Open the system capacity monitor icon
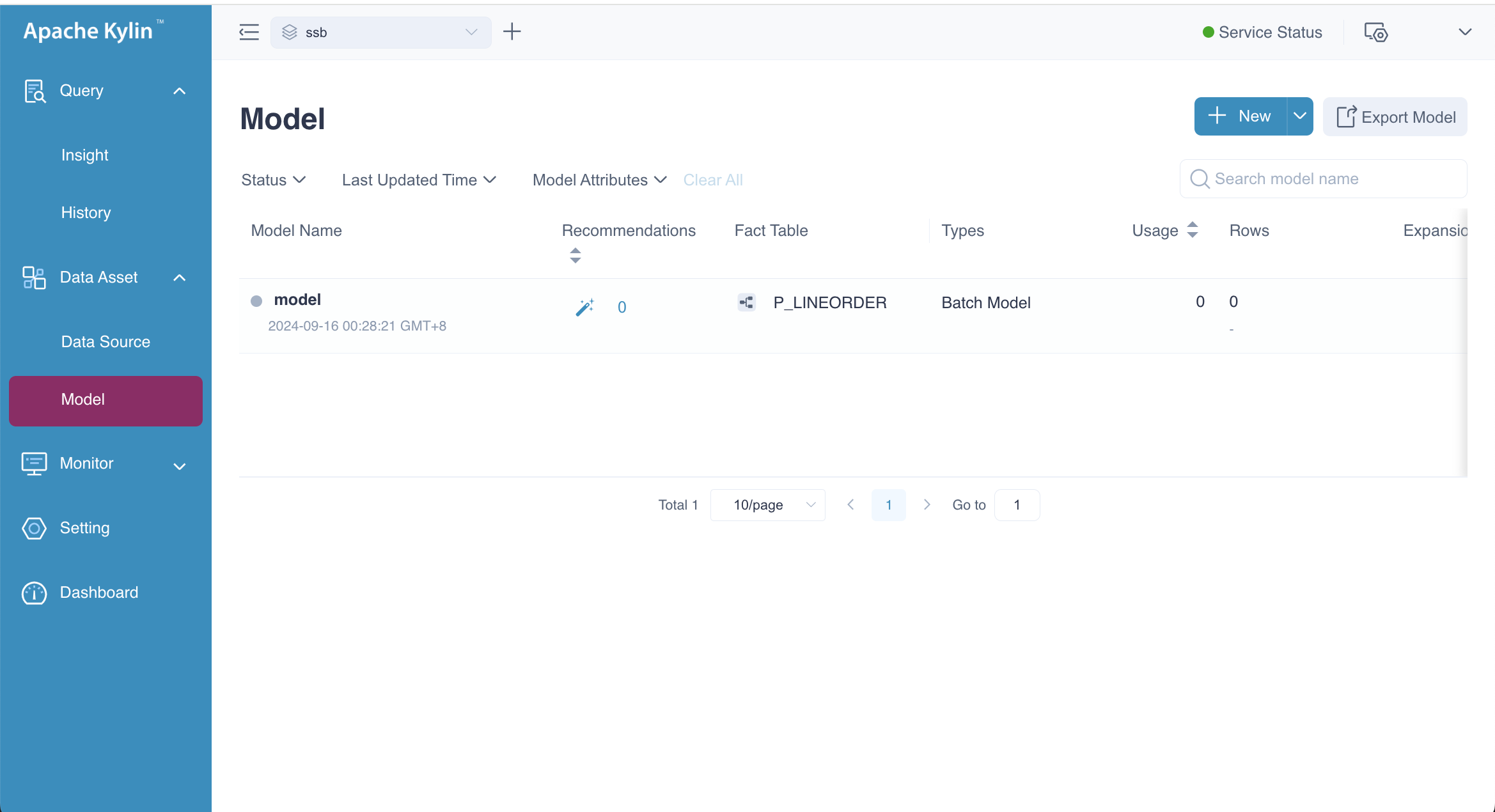Image resolution: width=1495 pixels, height=812 pixels. (1375, 32)
